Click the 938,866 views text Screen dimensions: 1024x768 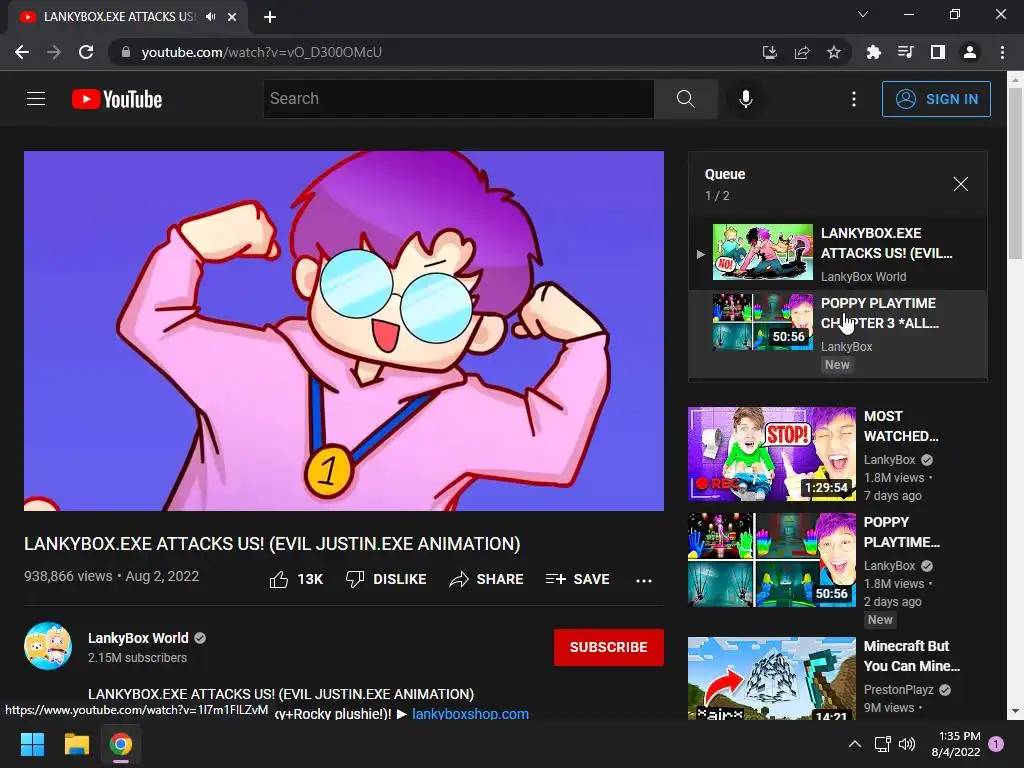pos(68,576)
